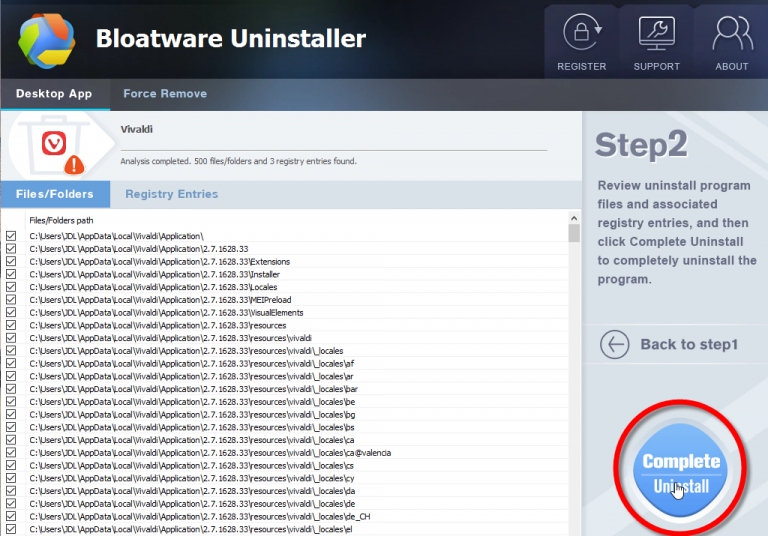Select the row ending in _locales\cs
768x536 pixels.
[284, 465]
